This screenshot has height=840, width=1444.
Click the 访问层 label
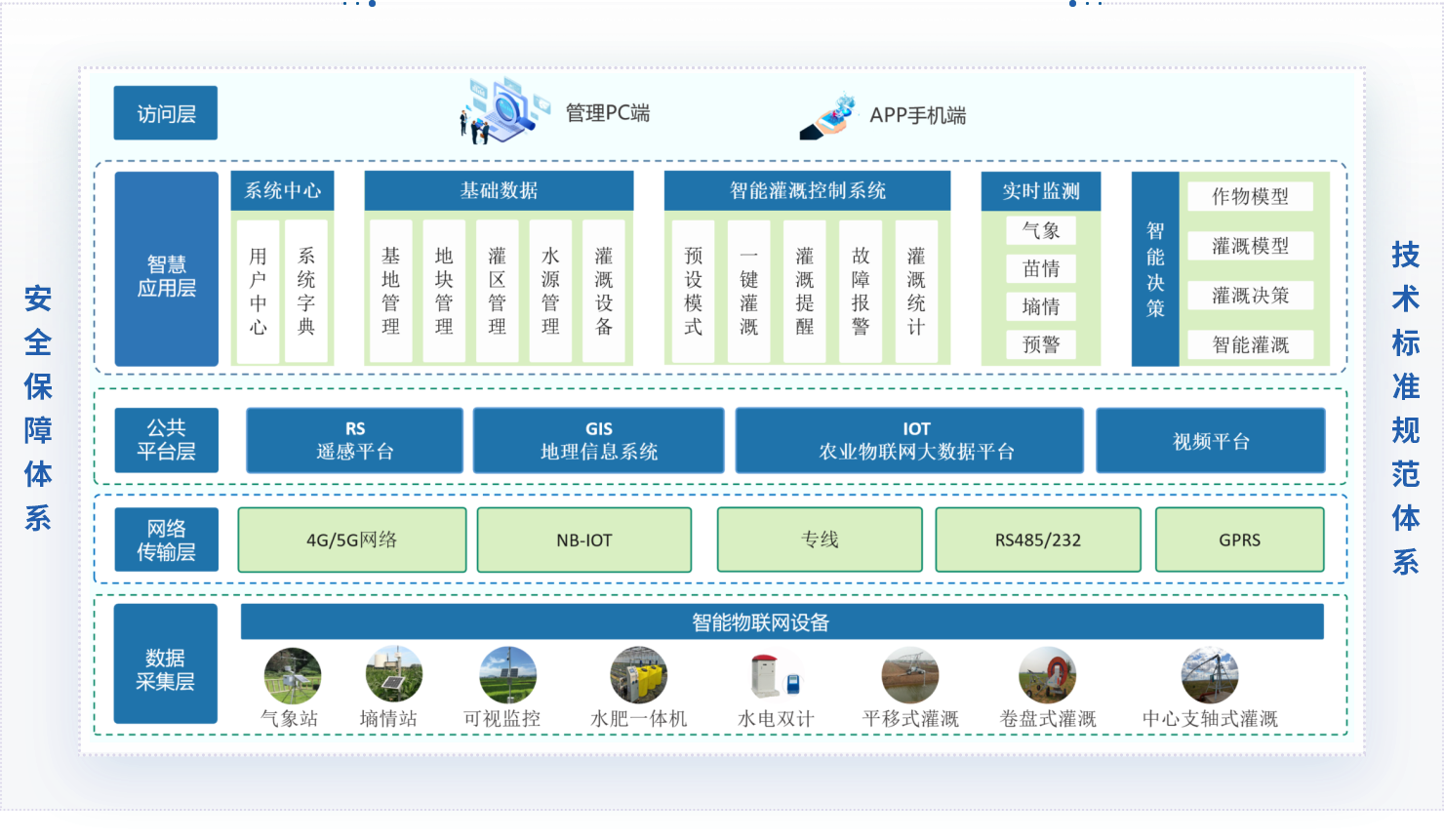(166, 113)
